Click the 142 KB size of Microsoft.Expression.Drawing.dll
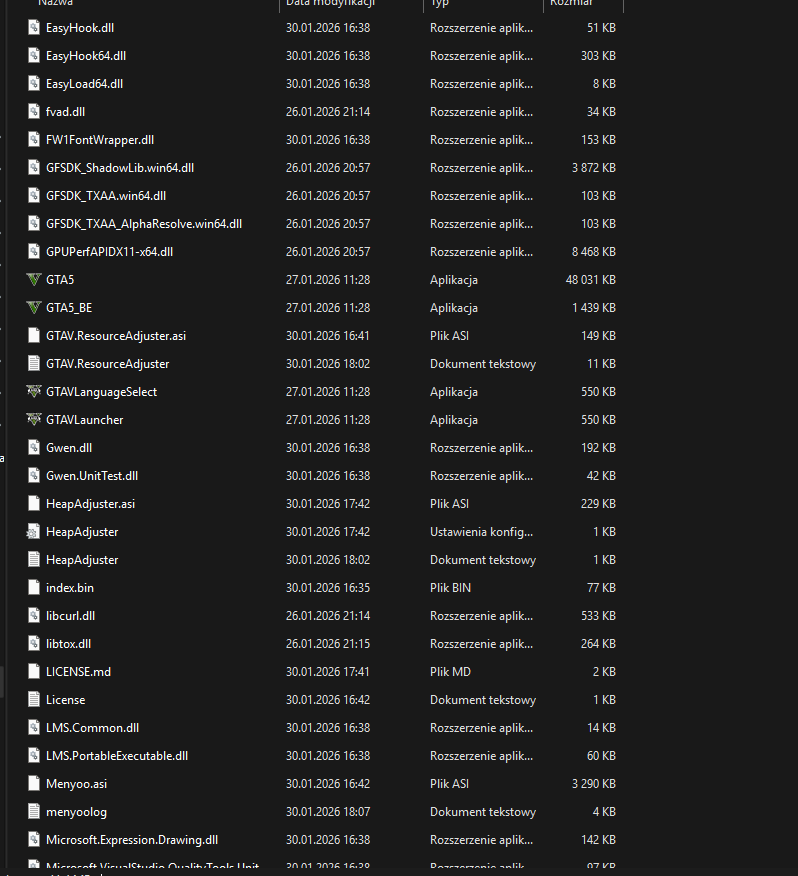Viewport: 798px width, 876px height. pyautogui.click(x=598, y=839)
